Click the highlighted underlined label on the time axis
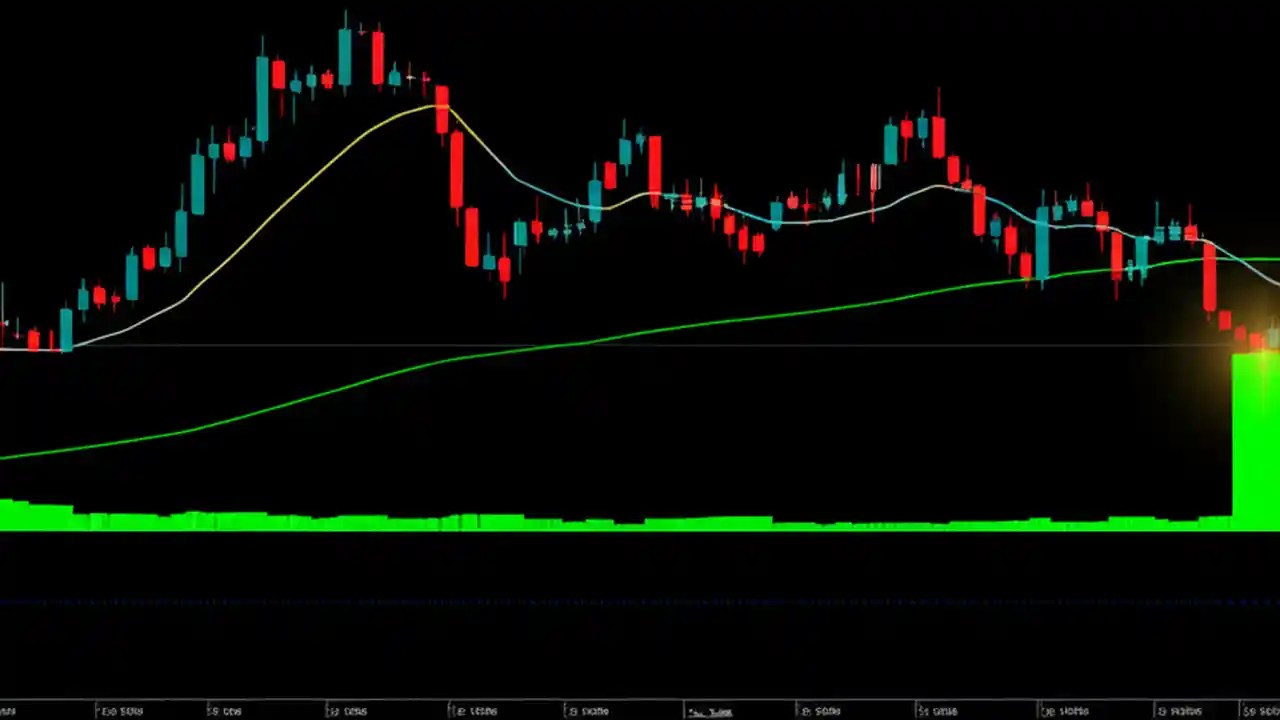Viewport: 1280px width, 720px height. point(710,711)
